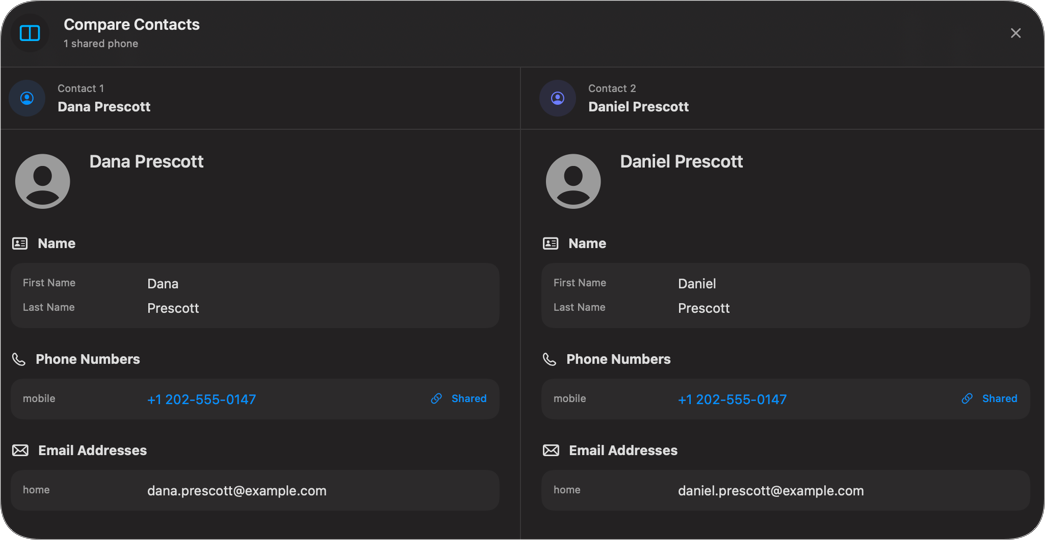Click Email Addresses heading in Dana's column
Viewport: 1045px width, 540px height.
point(93,451)
